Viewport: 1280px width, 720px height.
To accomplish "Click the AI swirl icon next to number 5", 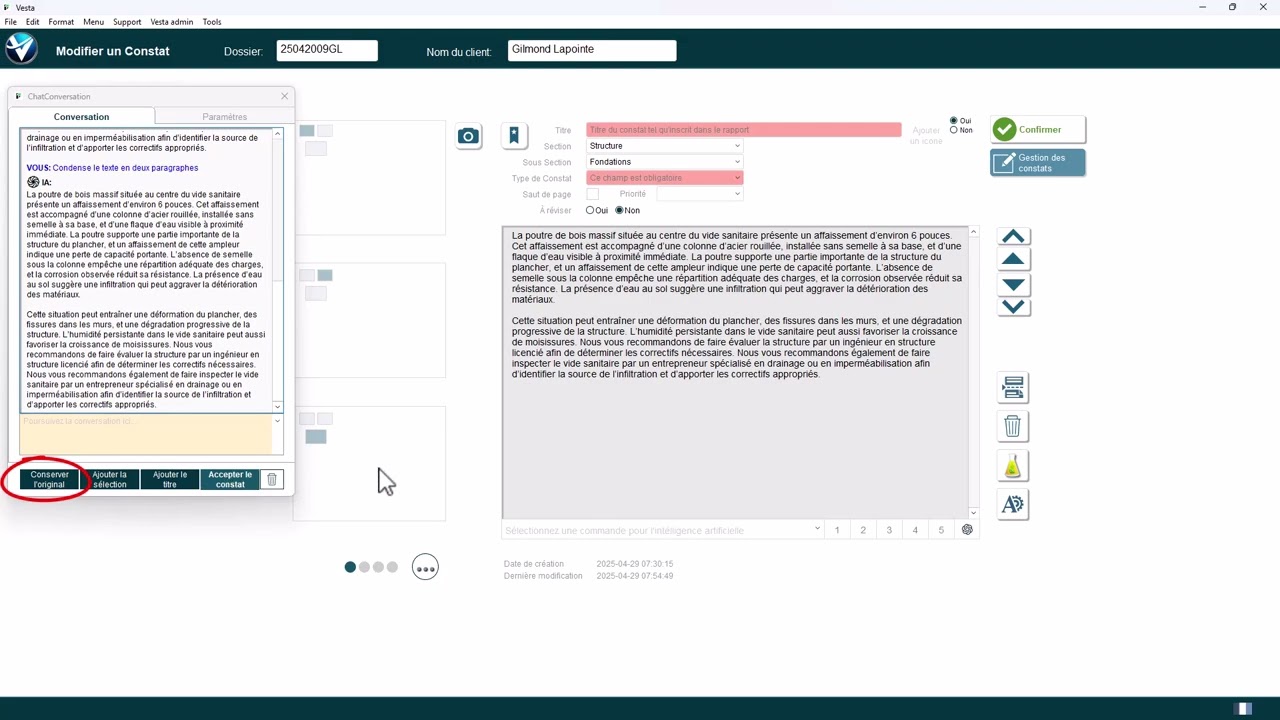I will (967, 530).
